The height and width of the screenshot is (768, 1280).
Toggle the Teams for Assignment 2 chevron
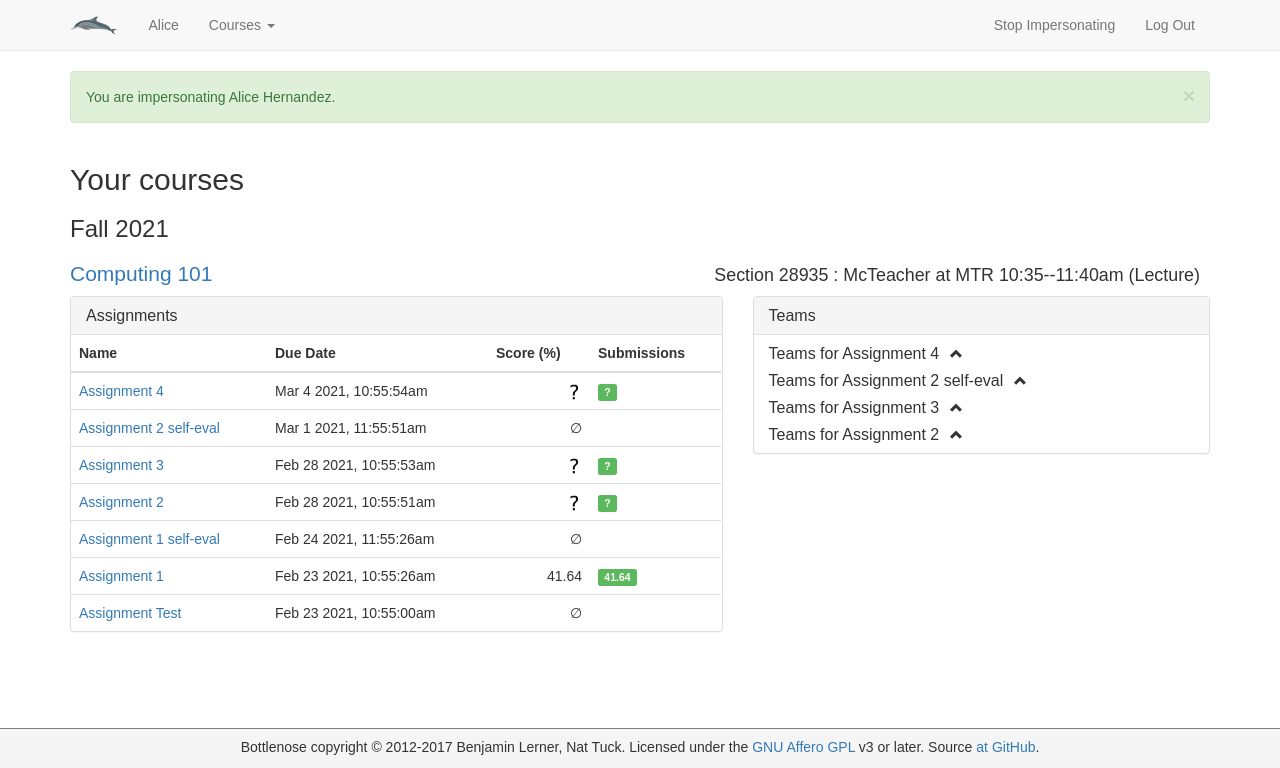coord(955,435)
